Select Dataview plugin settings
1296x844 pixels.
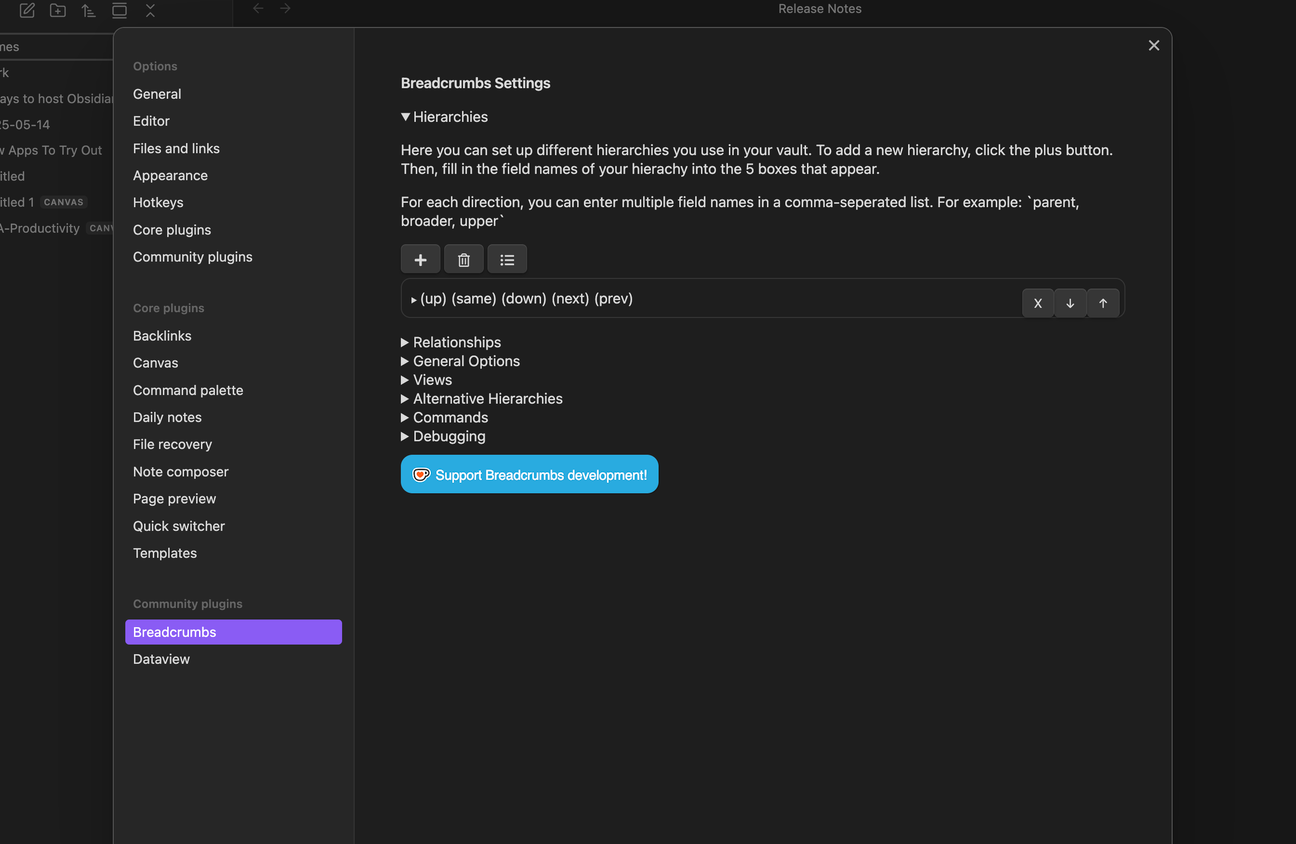point(161,659)
